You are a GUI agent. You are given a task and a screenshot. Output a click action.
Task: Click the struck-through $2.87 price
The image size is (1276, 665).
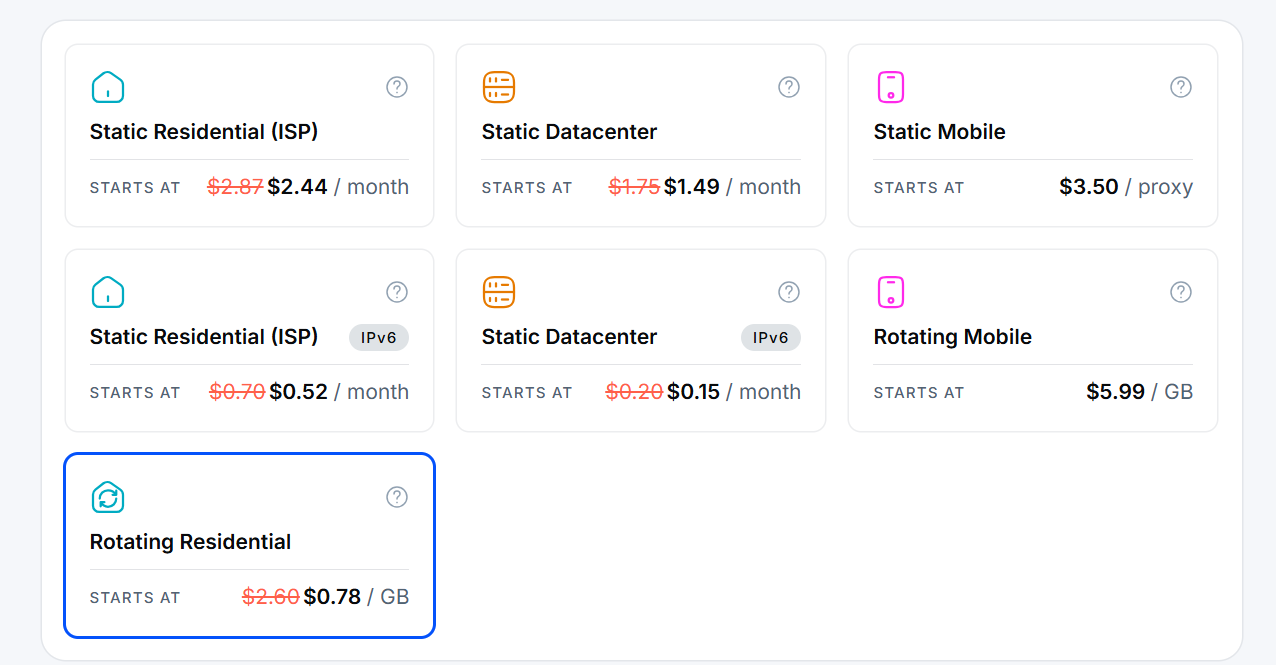pyautogui.click(x=235, y=187)
